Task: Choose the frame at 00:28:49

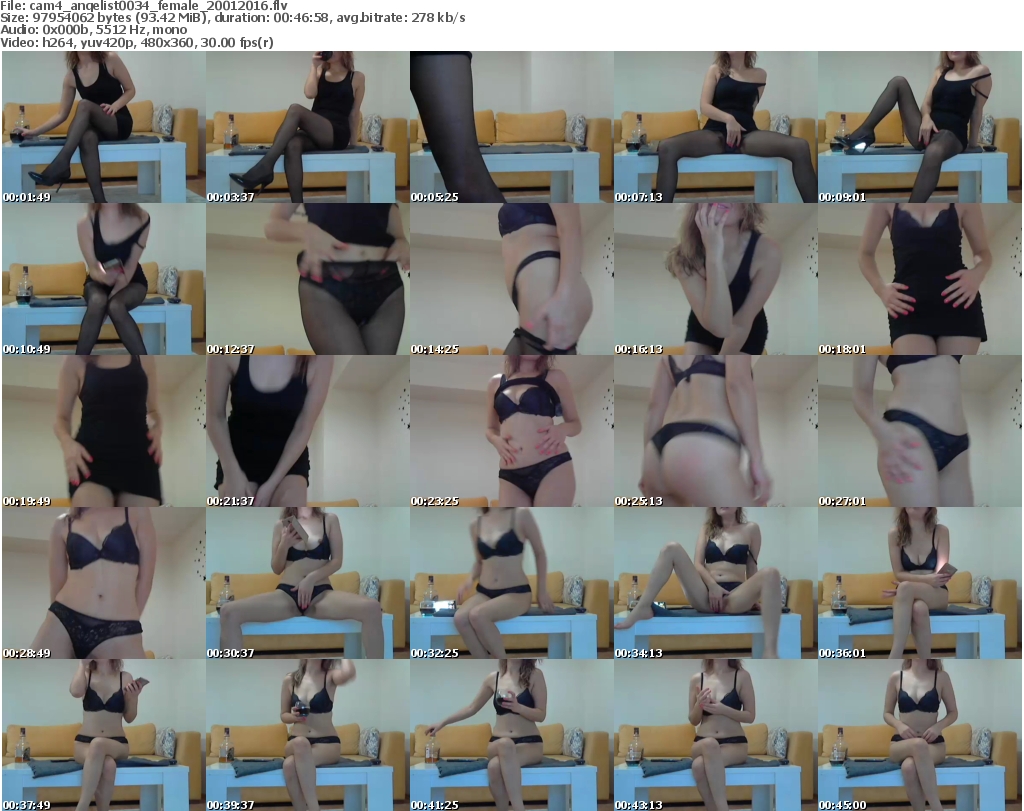Action: pos(104,583)
